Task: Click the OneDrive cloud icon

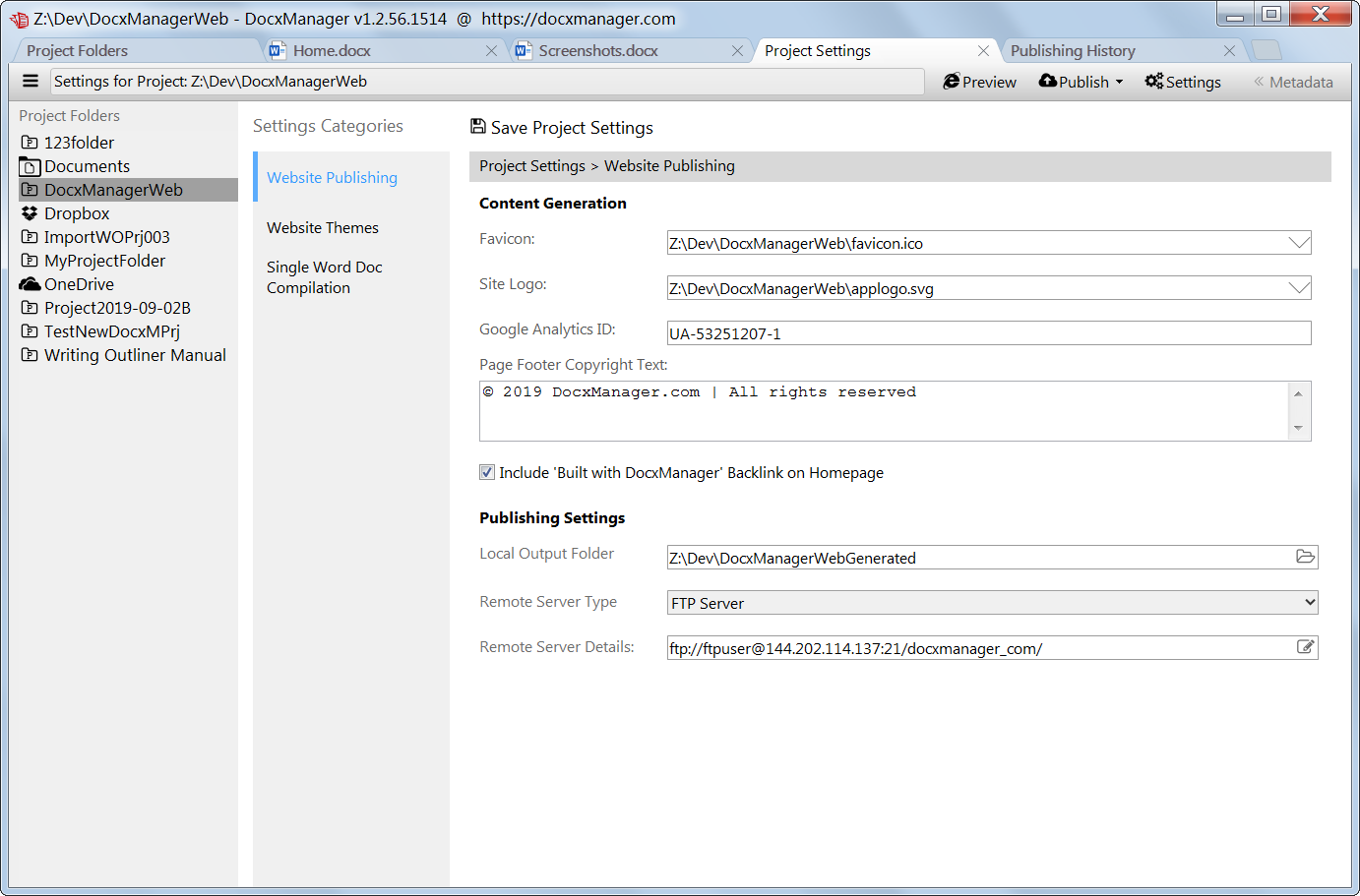Action: click(29, 283)
